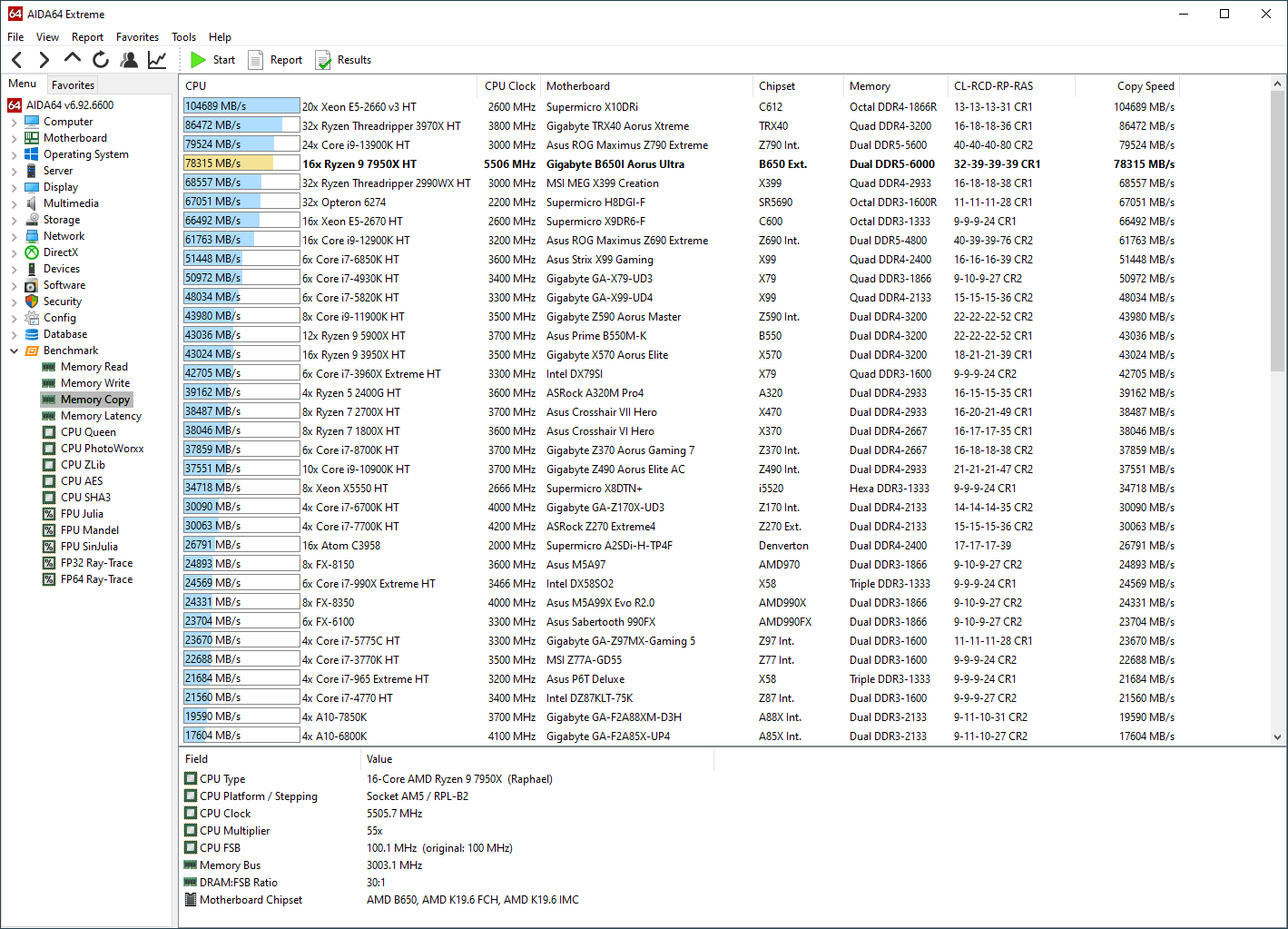Expand the Storage tree node
Image resolution: width=1288 pixels, height=929 pixels.
14,220
